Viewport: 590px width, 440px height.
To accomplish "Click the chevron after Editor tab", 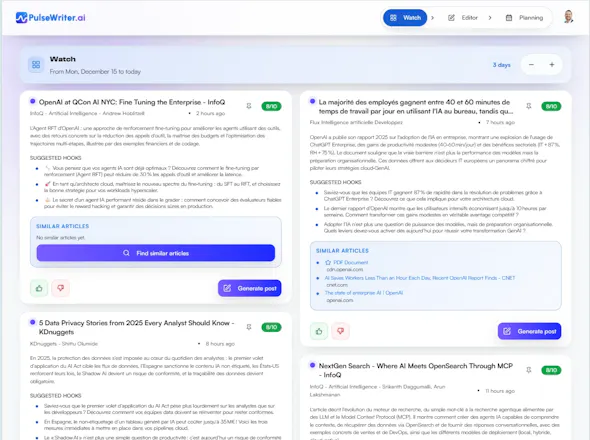I will [x=490, y=18].
